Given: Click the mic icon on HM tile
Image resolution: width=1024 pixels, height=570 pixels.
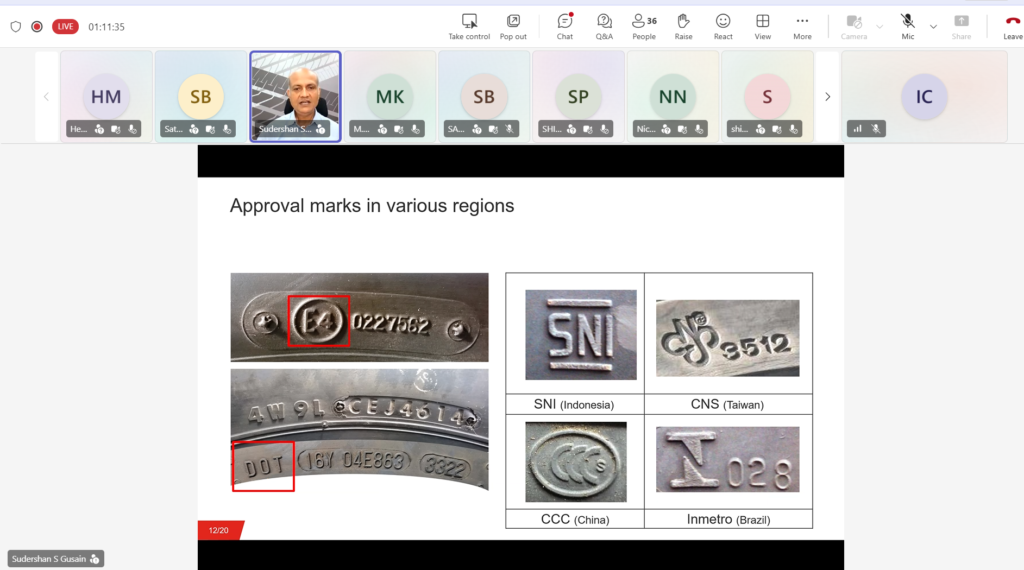Looking at the screenshot, I should (133, 129).
